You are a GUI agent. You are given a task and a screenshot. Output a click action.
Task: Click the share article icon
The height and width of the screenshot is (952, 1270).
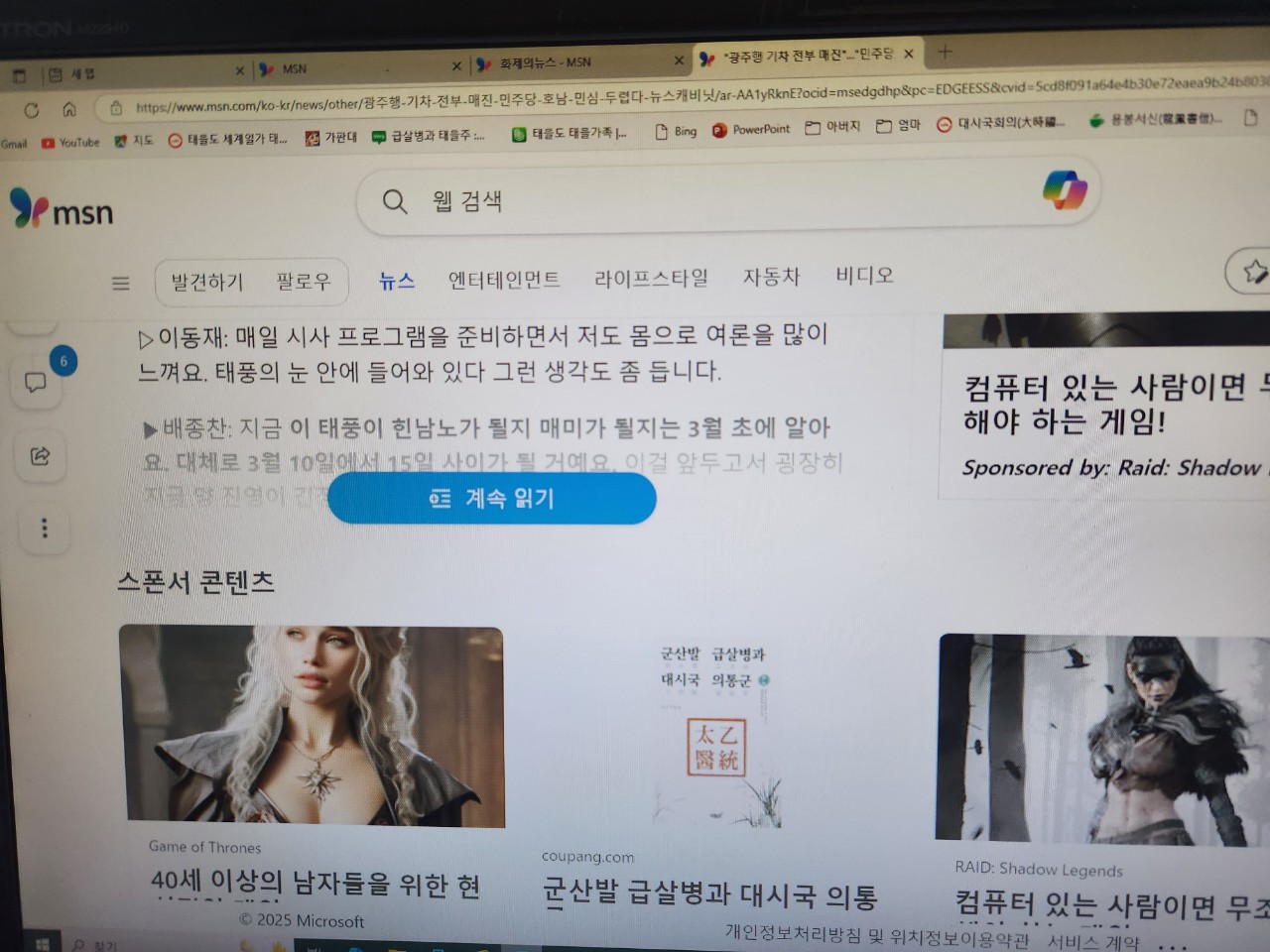(41, 456)
